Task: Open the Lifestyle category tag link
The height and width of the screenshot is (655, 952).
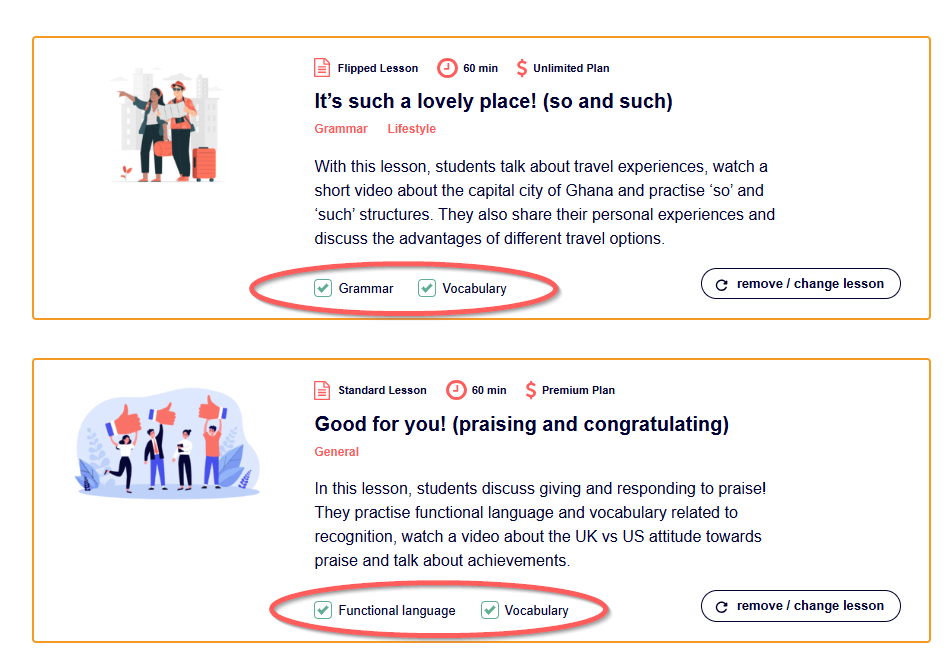Action: tap(412, 129)
